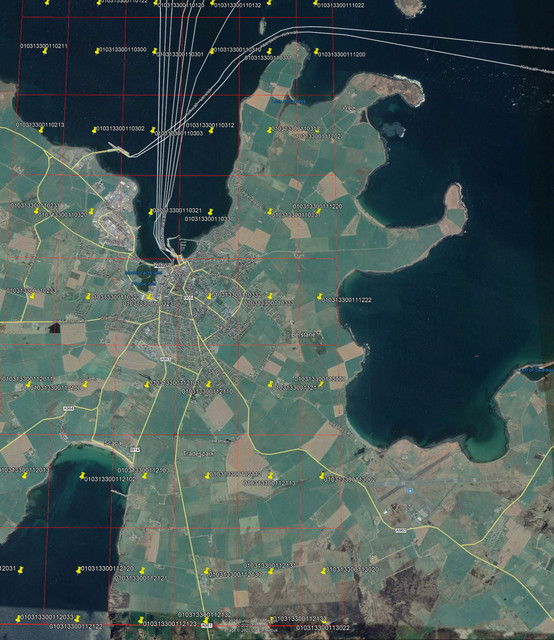
Task: Select the pushpin labeled 010313300110333
Action: point(270,296)
